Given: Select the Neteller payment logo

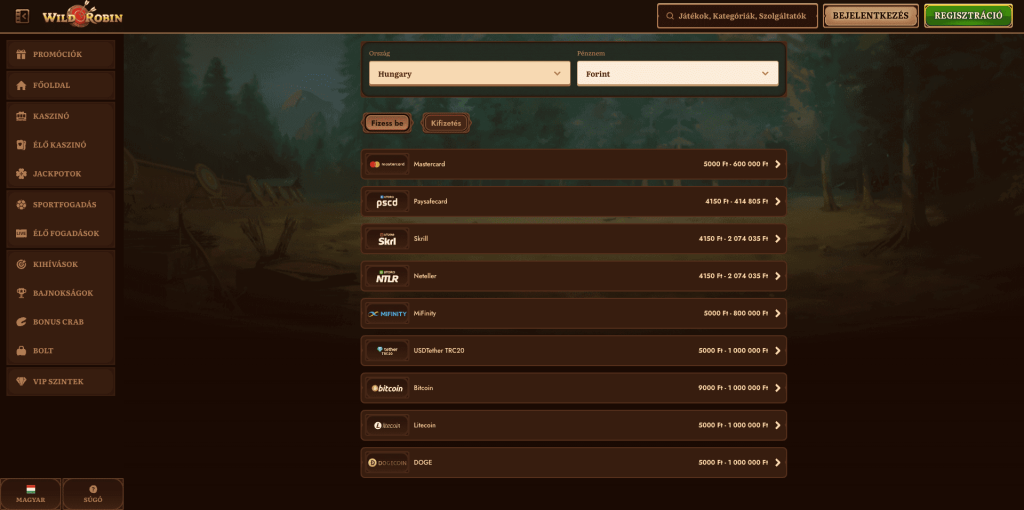Looking at the screenshot, I should pos(386,276).
